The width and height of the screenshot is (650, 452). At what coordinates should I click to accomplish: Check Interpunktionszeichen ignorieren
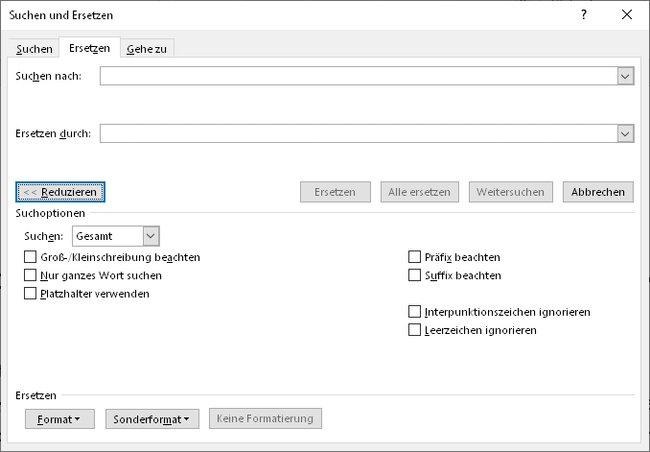point(415,312)
